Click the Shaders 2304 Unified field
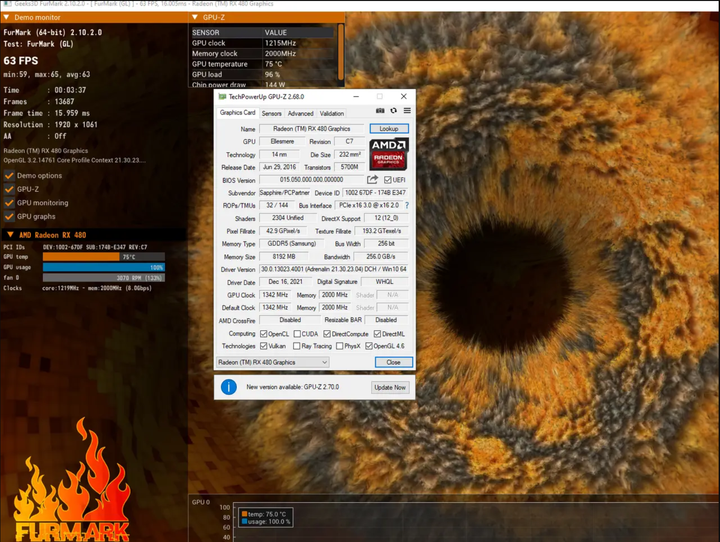This screenshot has height=542, width=720. click(x=288, y=218)
